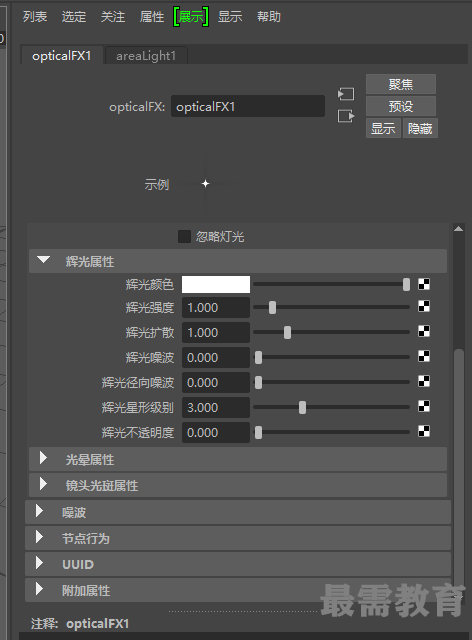Click the scrollbar up arrow
The width and height of the screenshot is (472, 640).
tap(459, 229)
